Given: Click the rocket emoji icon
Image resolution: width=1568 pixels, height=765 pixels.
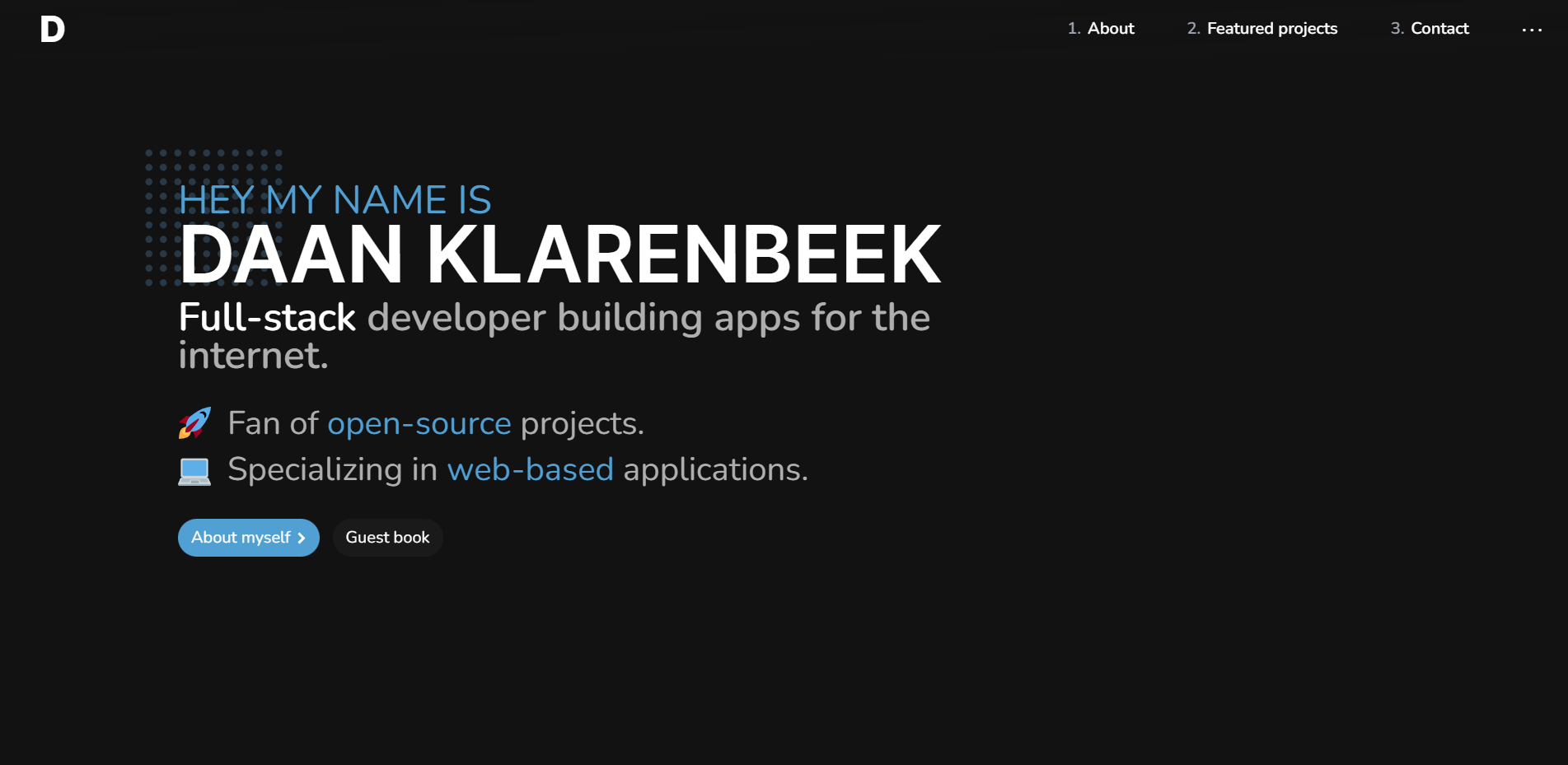Looking at the screenshot, I should coord(194,423).
